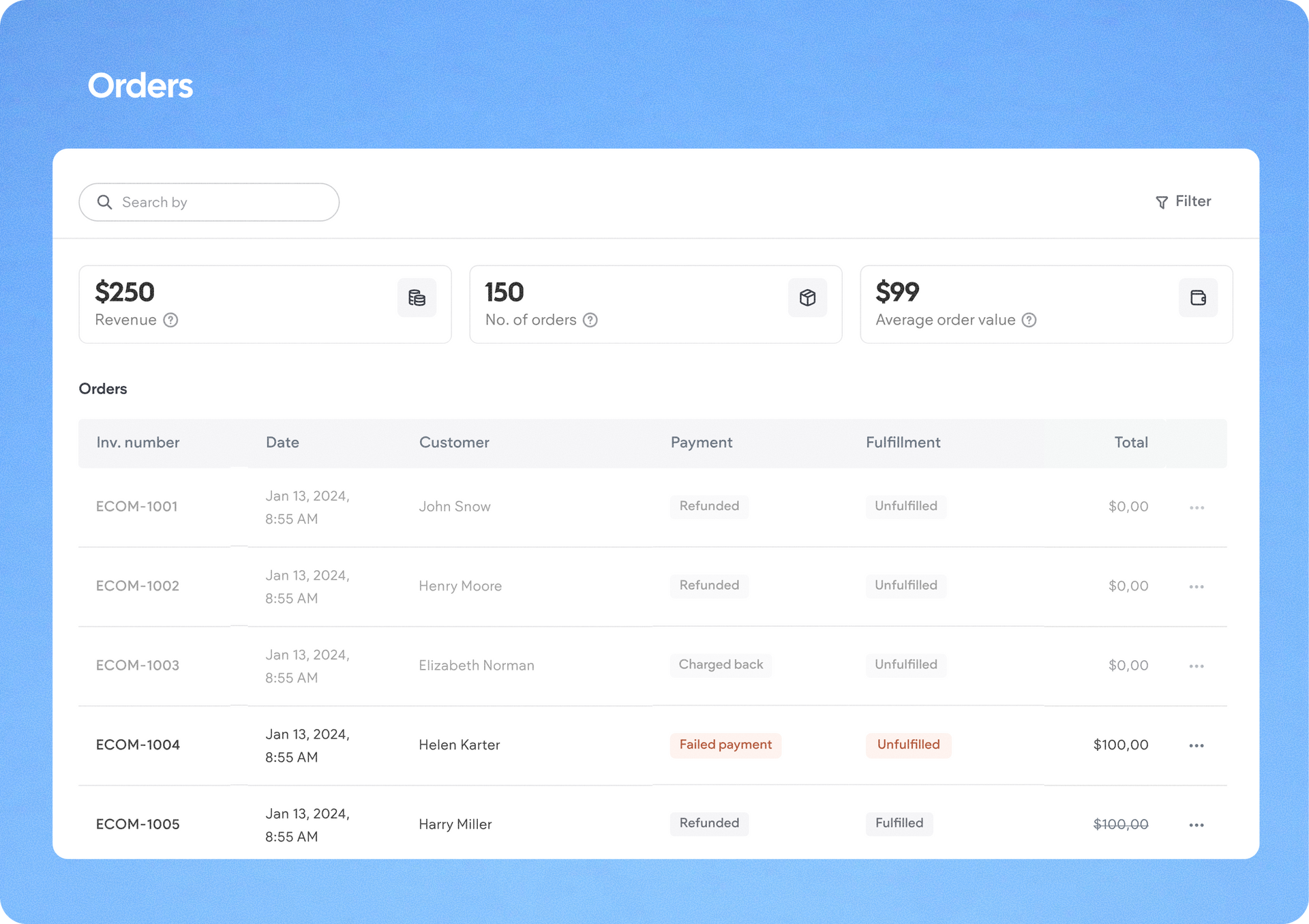Sort by Payment column header
1309x924 pixels.
(701, 443)
